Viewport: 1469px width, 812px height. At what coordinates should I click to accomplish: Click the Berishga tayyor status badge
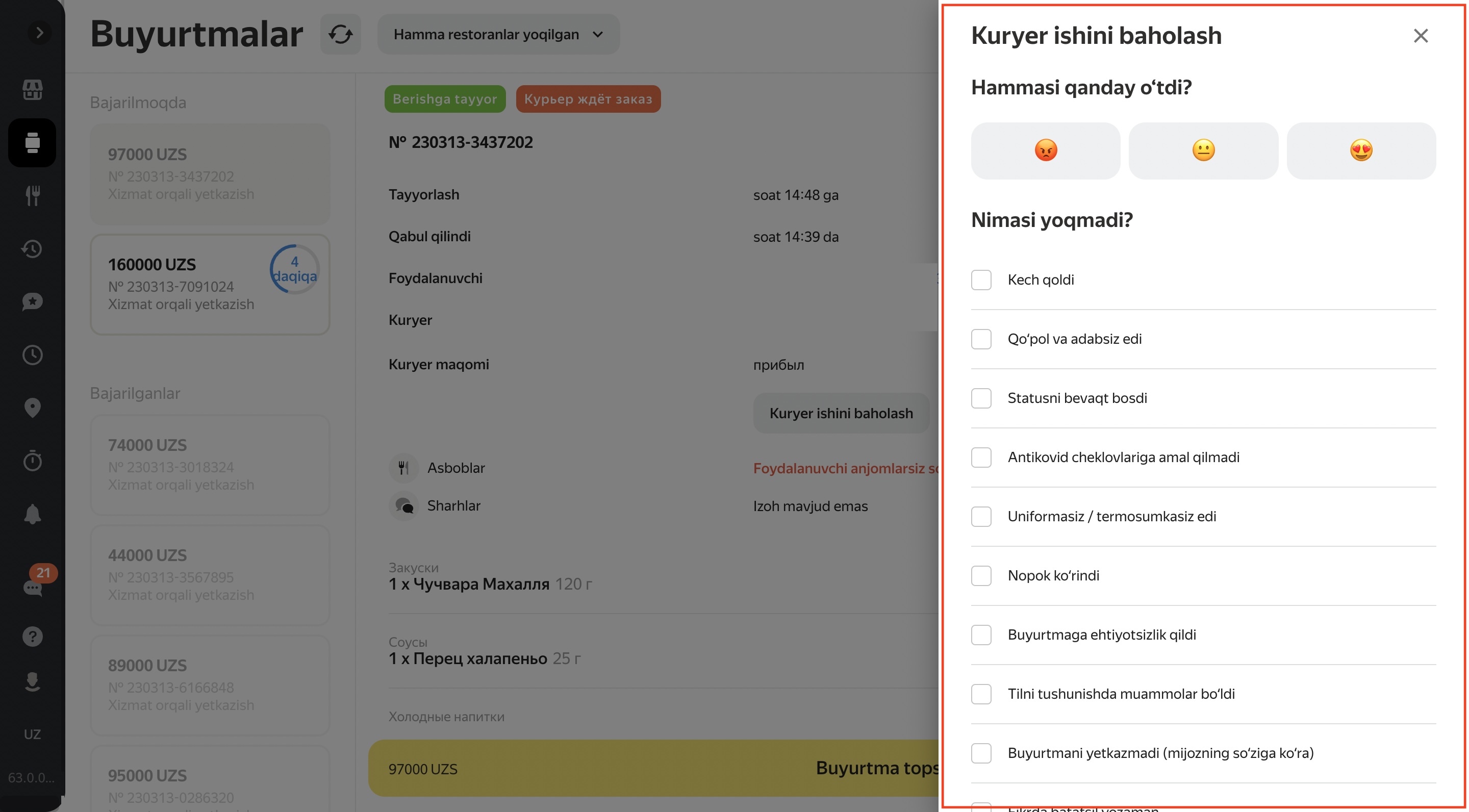(x=445, y=99)
